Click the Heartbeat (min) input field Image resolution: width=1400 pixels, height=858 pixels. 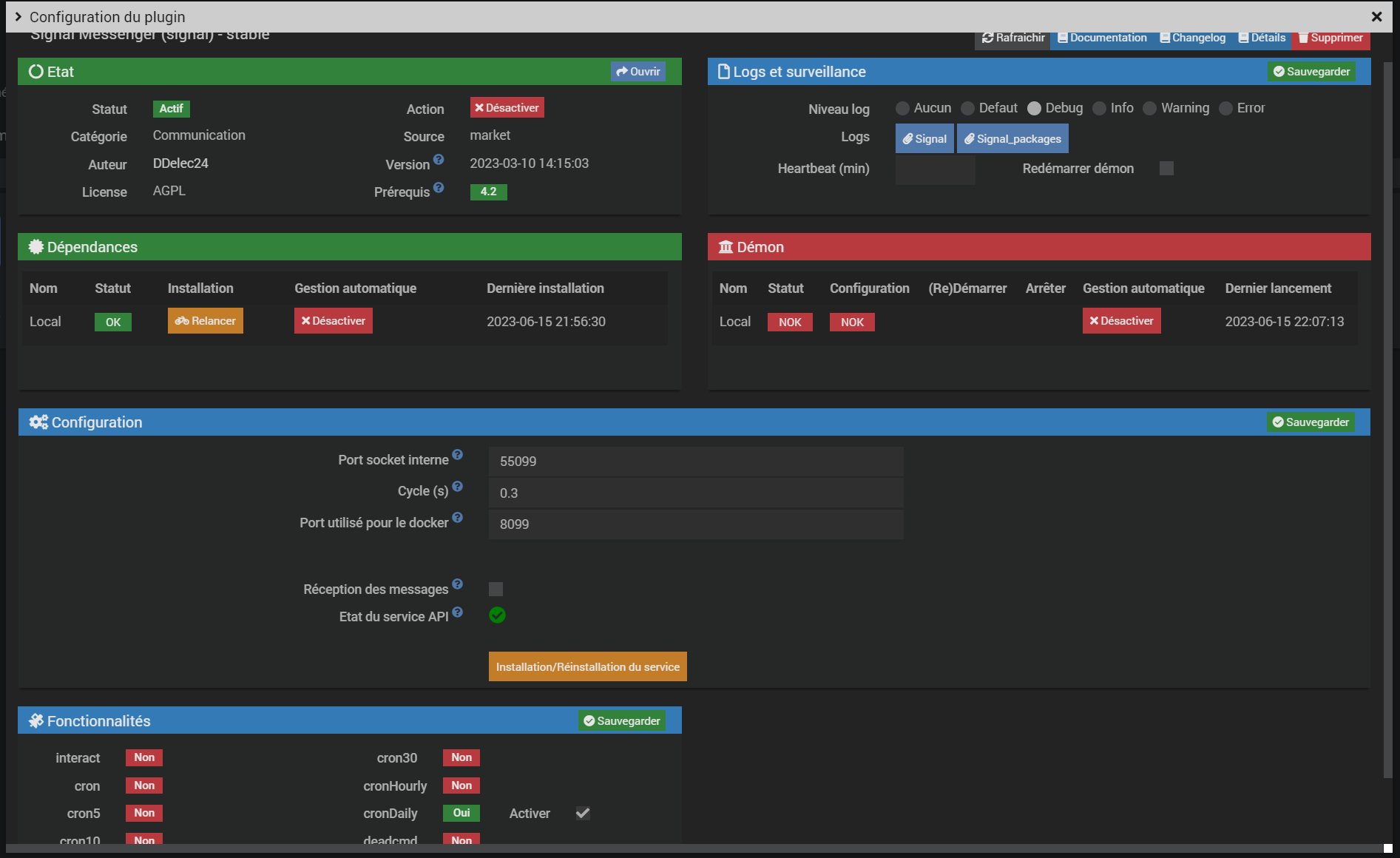click(935, 169)
